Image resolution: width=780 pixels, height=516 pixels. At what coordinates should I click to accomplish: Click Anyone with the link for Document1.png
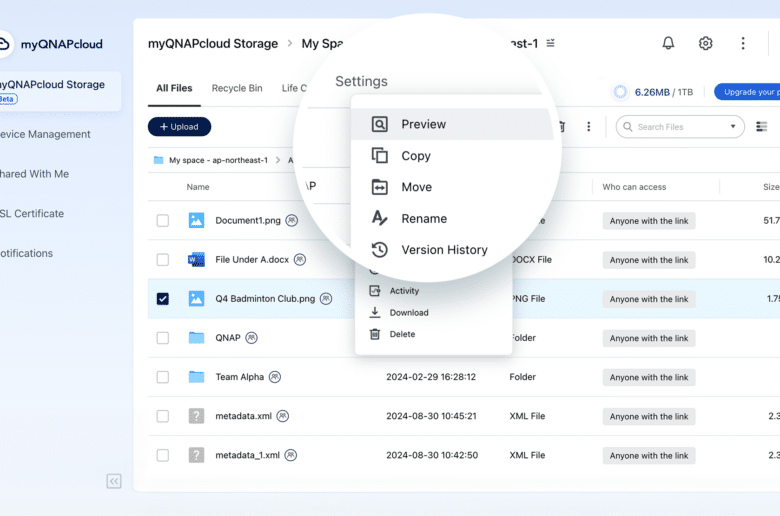click(649, 221)
